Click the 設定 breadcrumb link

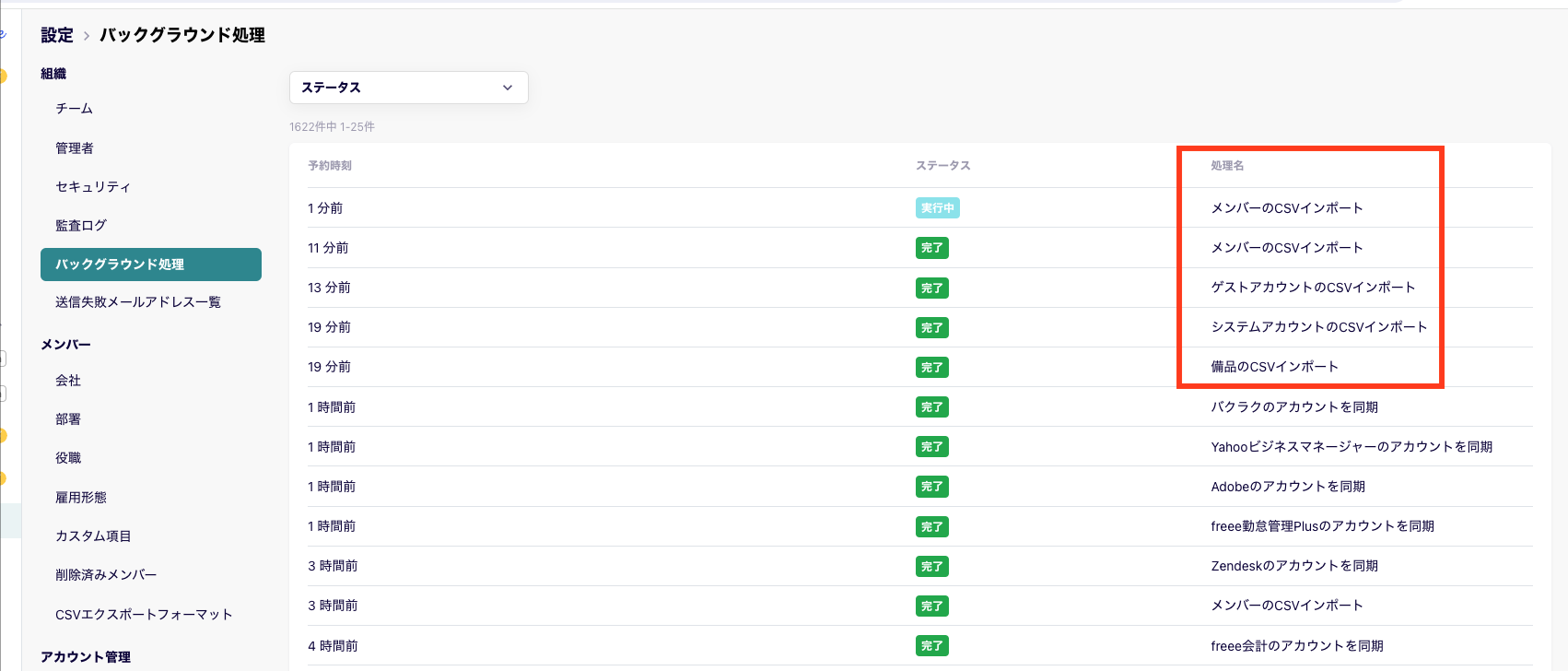56,35
